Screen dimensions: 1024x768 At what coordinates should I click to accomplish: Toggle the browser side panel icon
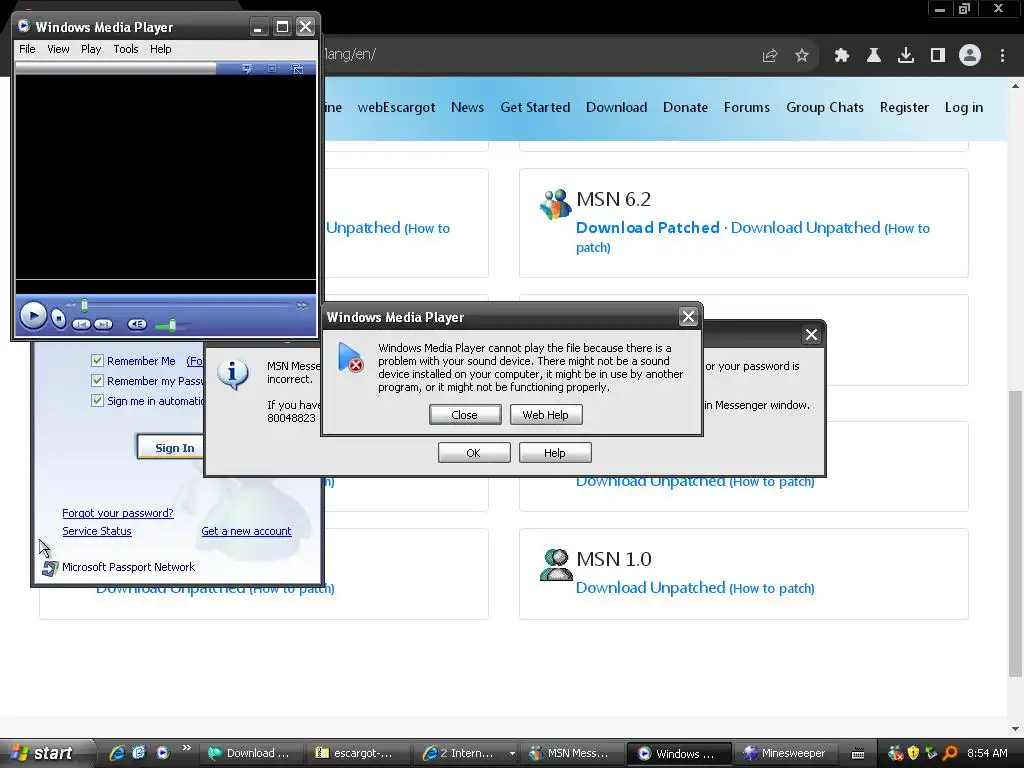coord(938,55)
